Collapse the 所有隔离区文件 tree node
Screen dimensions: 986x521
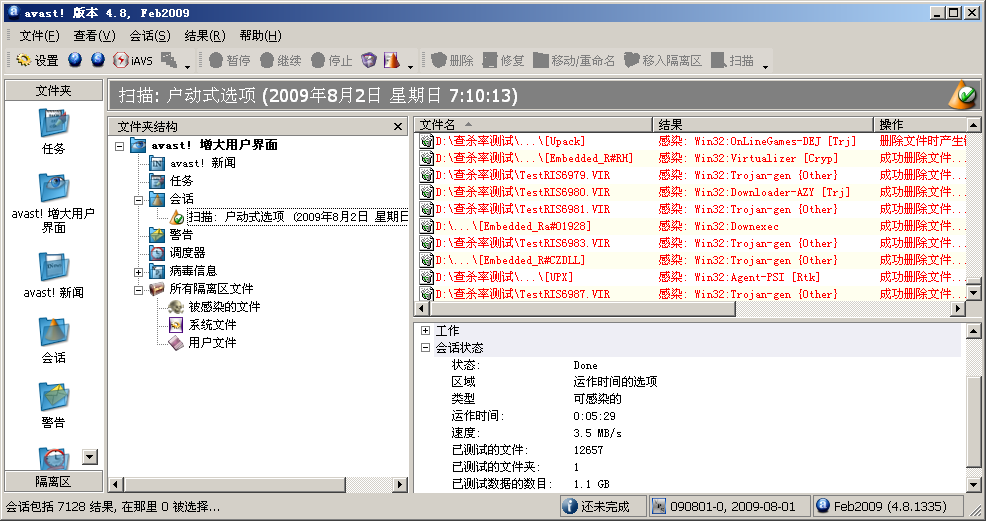coord(138,290)
